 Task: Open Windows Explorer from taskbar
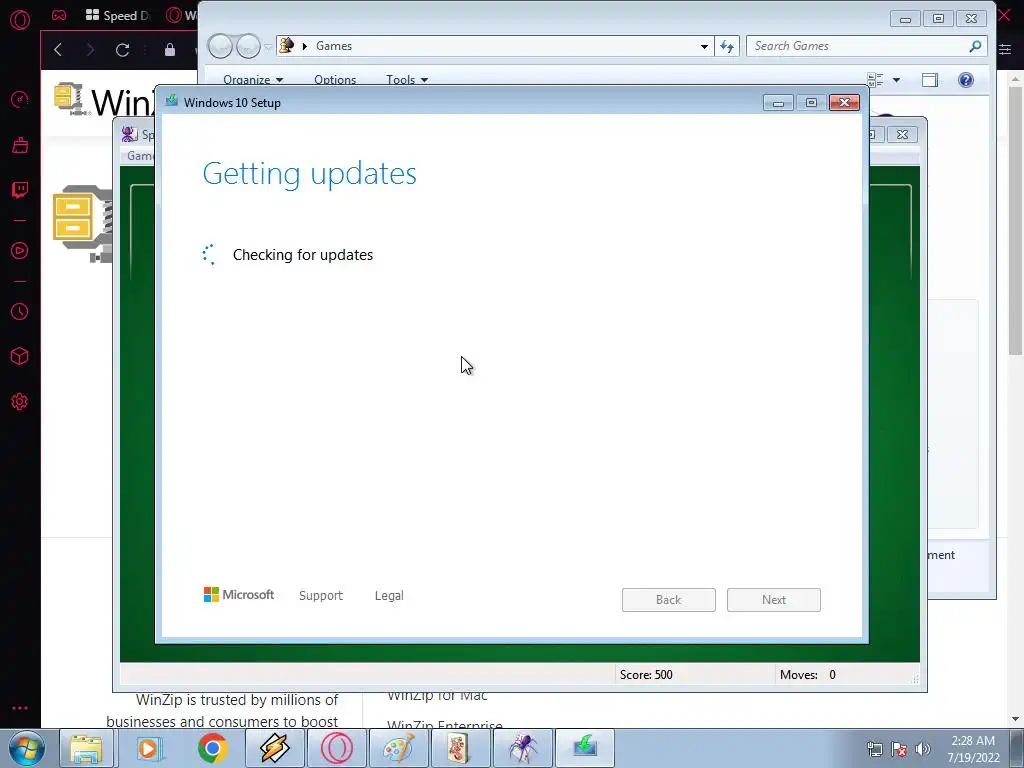tap(86, 748)
